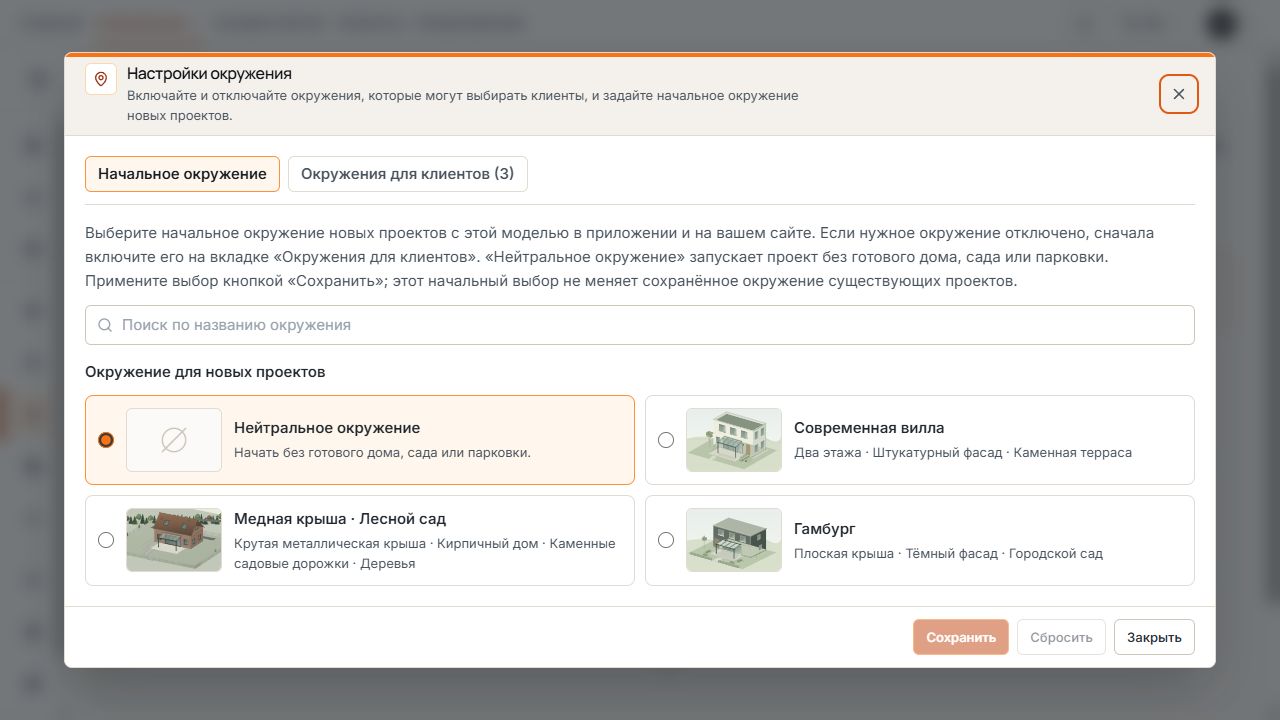The height and width of the screenshot is (720, 1280).
Task: Focus the Поиск по названию окружения field
Action: click(x=640, y=325)
